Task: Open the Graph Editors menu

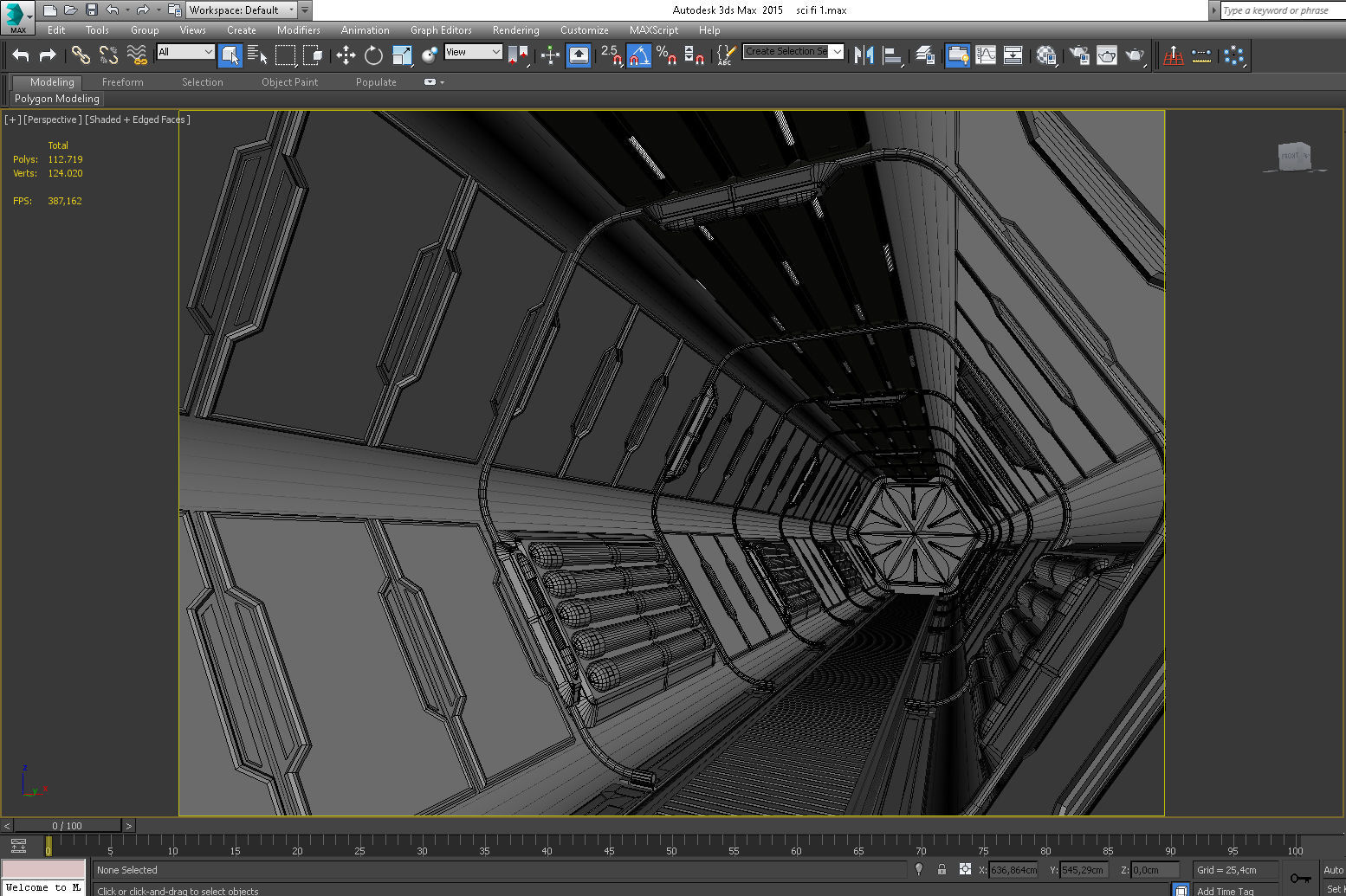Action: [441, 30]
